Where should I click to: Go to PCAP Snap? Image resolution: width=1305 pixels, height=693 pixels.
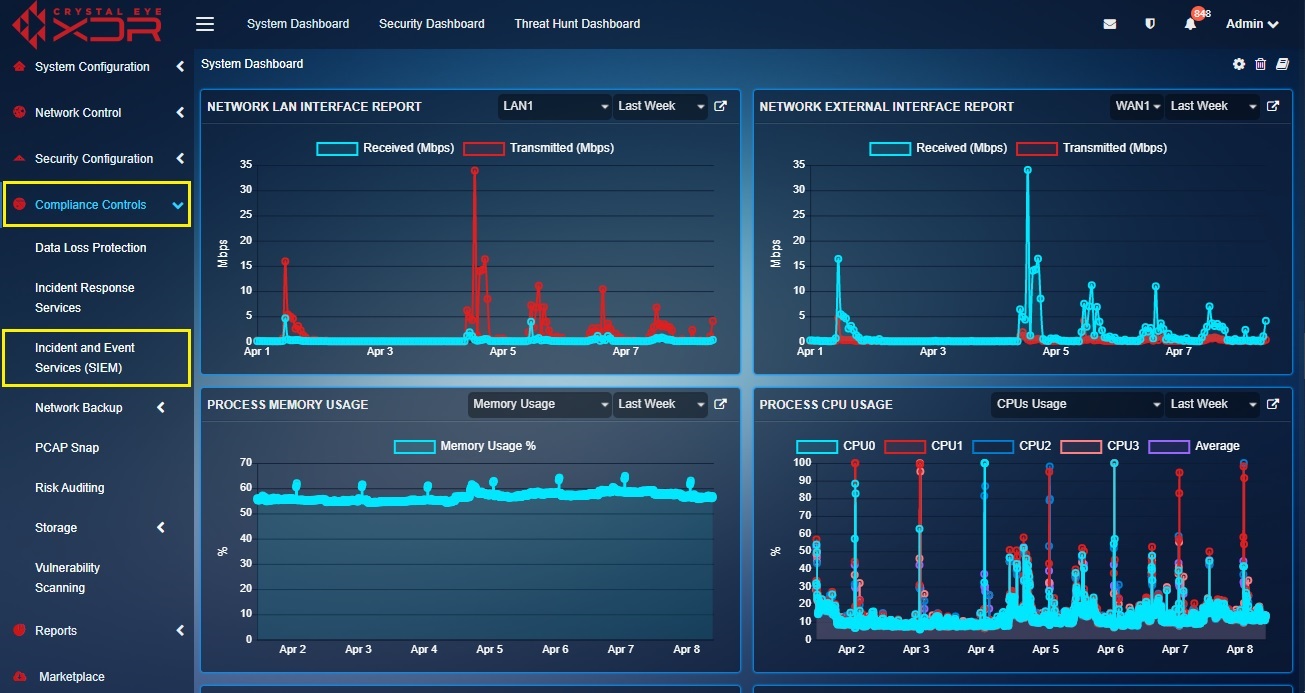click(67, 448)
